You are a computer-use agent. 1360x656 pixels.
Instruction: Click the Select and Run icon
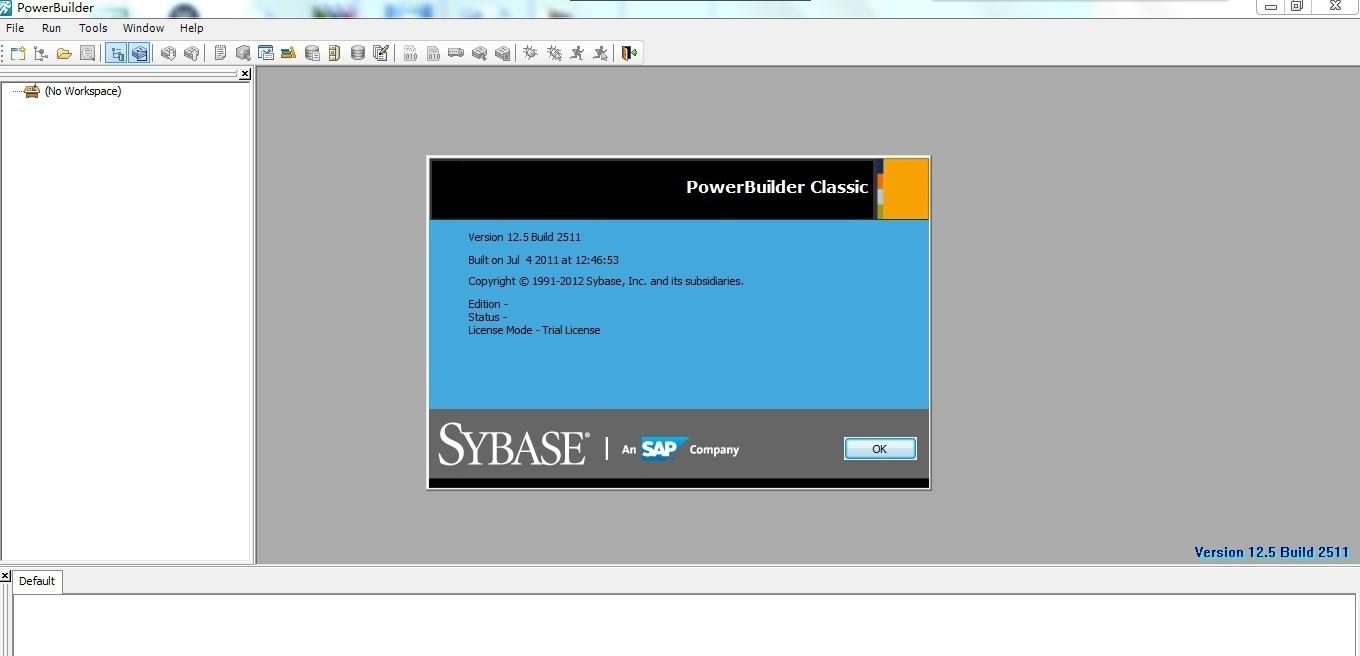coord(600,53)
